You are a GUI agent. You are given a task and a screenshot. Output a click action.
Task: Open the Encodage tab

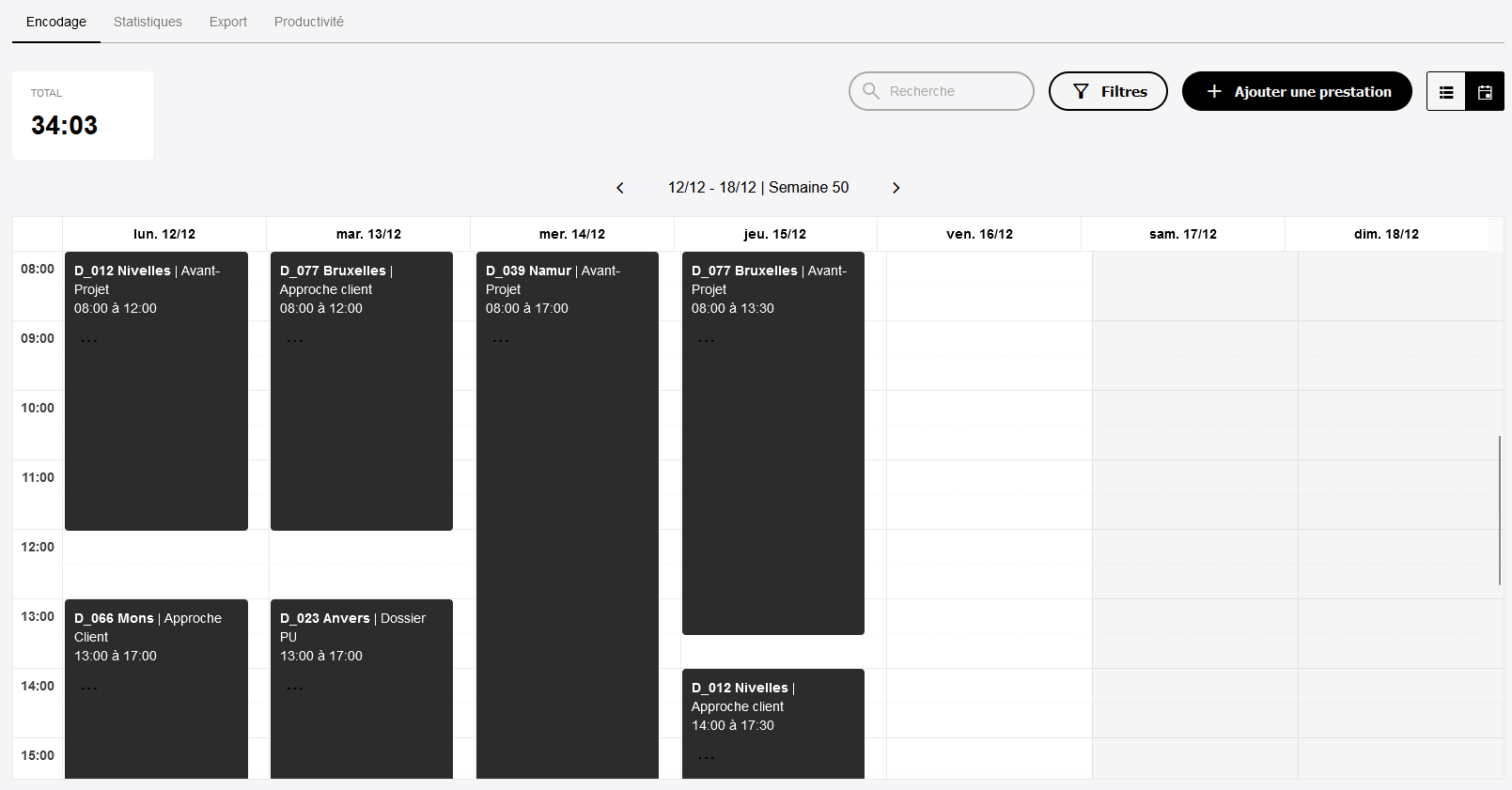(x=56, y=22)
